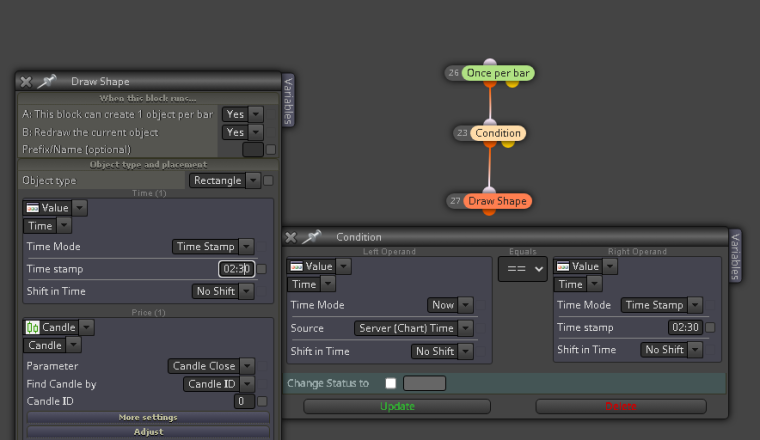The image size is (760, 440).
Task: Click the Change Status color field
Action: click(424, 383)
